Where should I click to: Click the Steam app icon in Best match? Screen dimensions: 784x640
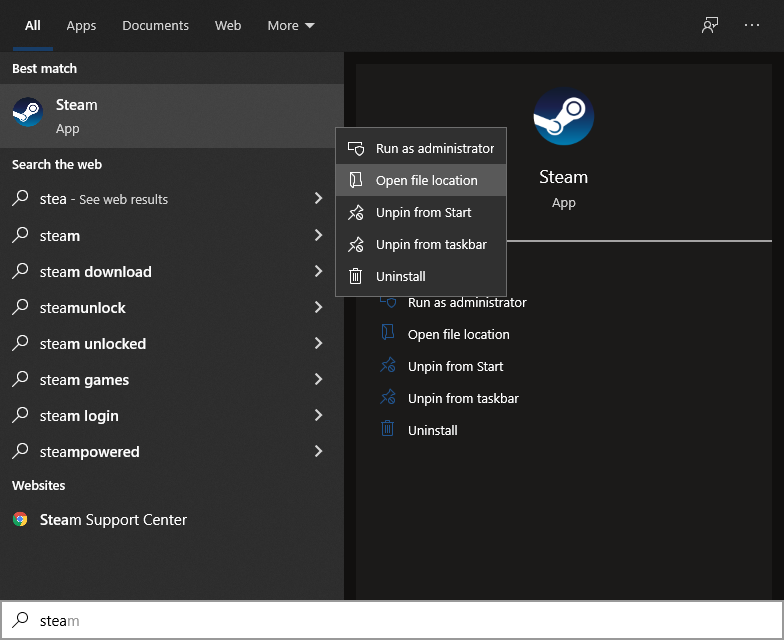[x=27, y=112]
